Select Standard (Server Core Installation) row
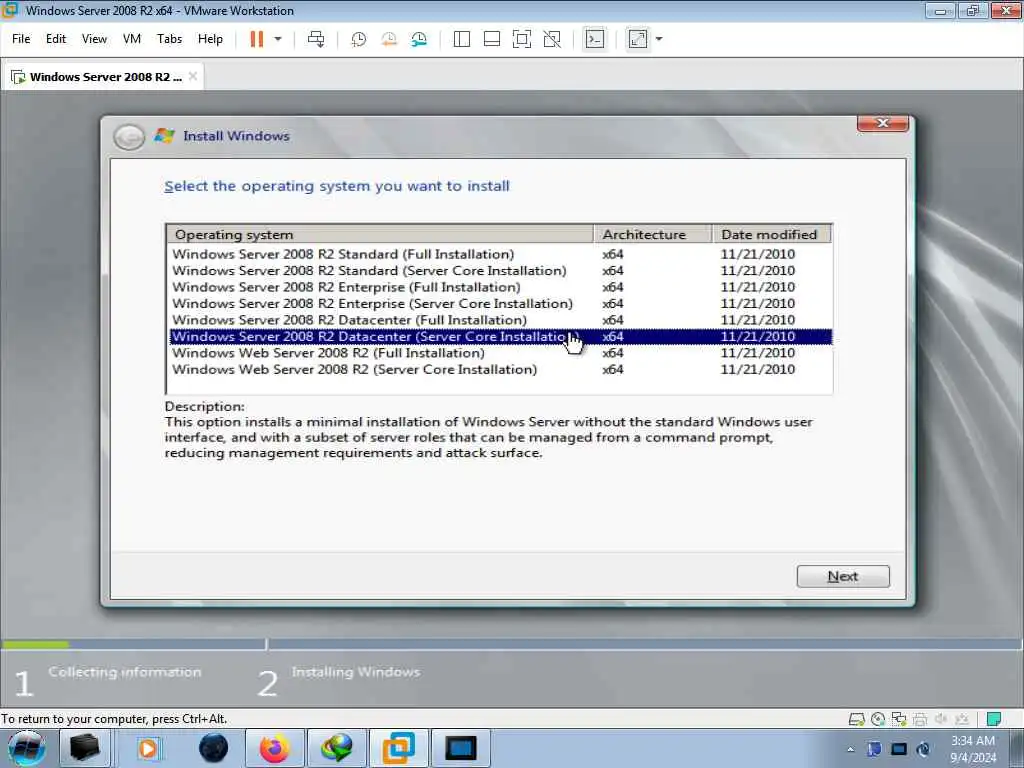 click(501, 270)
